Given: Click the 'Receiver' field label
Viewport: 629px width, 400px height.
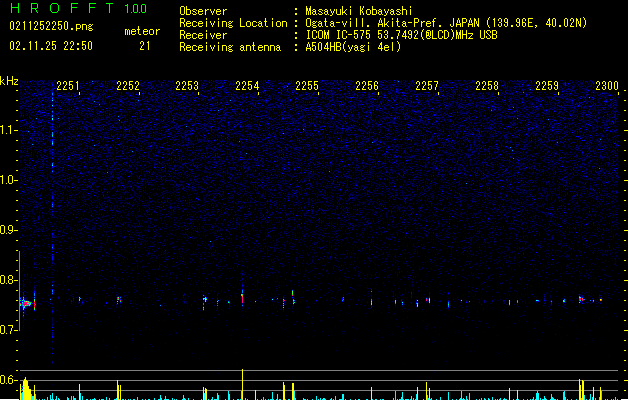Looking at the screenshot, I should point(203,35).
